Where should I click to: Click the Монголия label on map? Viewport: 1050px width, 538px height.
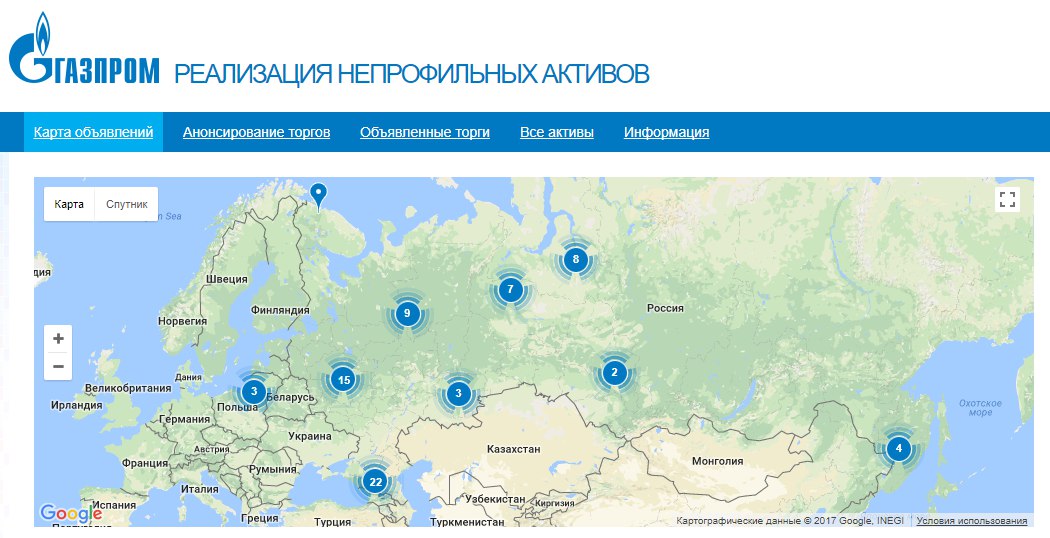click(x=717, y=461)
